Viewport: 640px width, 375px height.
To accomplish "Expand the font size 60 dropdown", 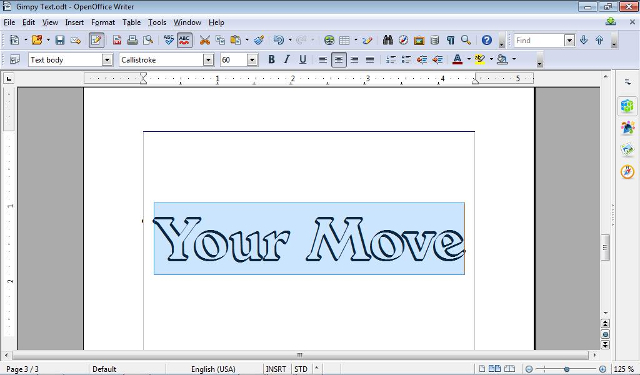I will [252, 60].
